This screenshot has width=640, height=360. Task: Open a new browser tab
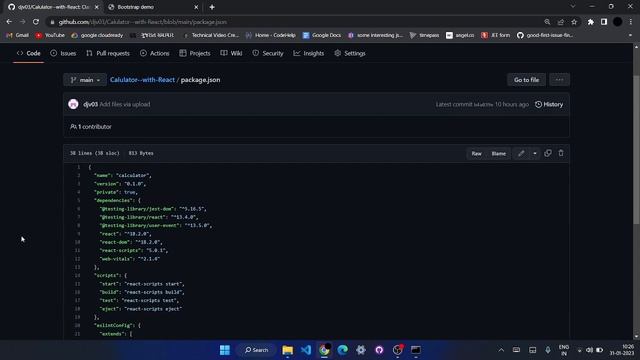[x=212, y=7]
